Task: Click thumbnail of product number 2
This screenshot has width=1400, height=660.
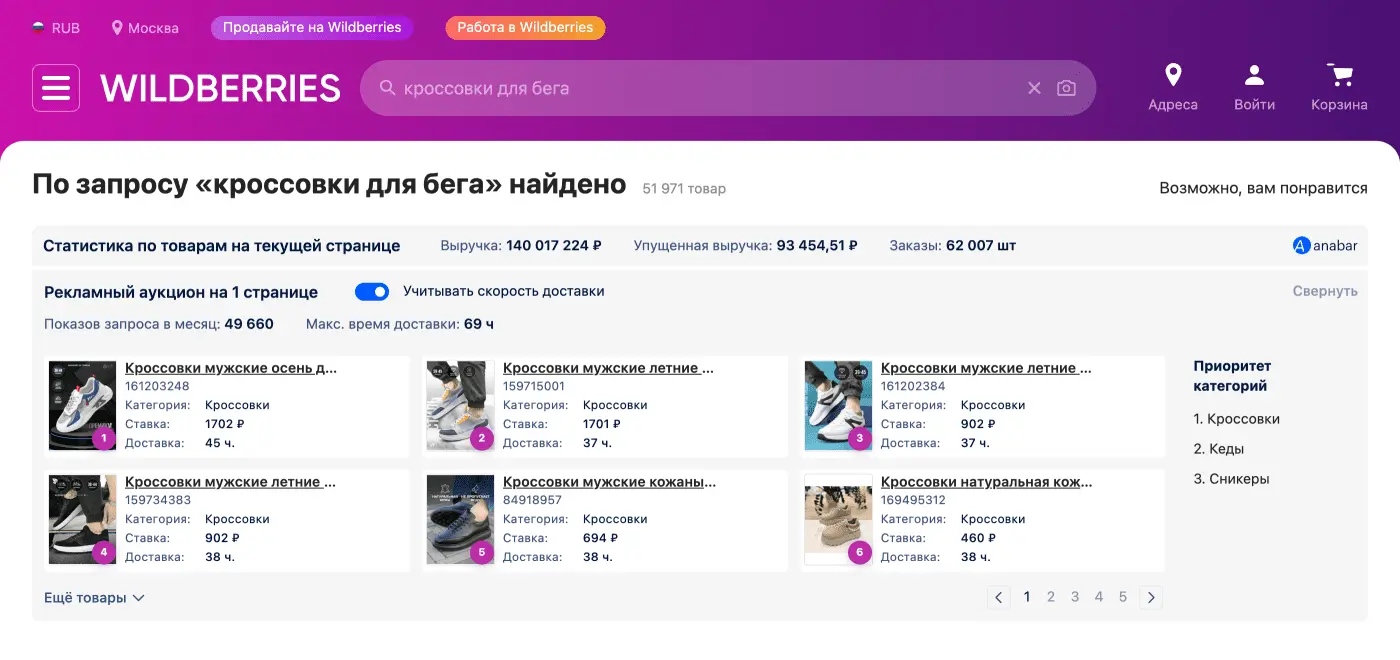Action: coord(461,406)
